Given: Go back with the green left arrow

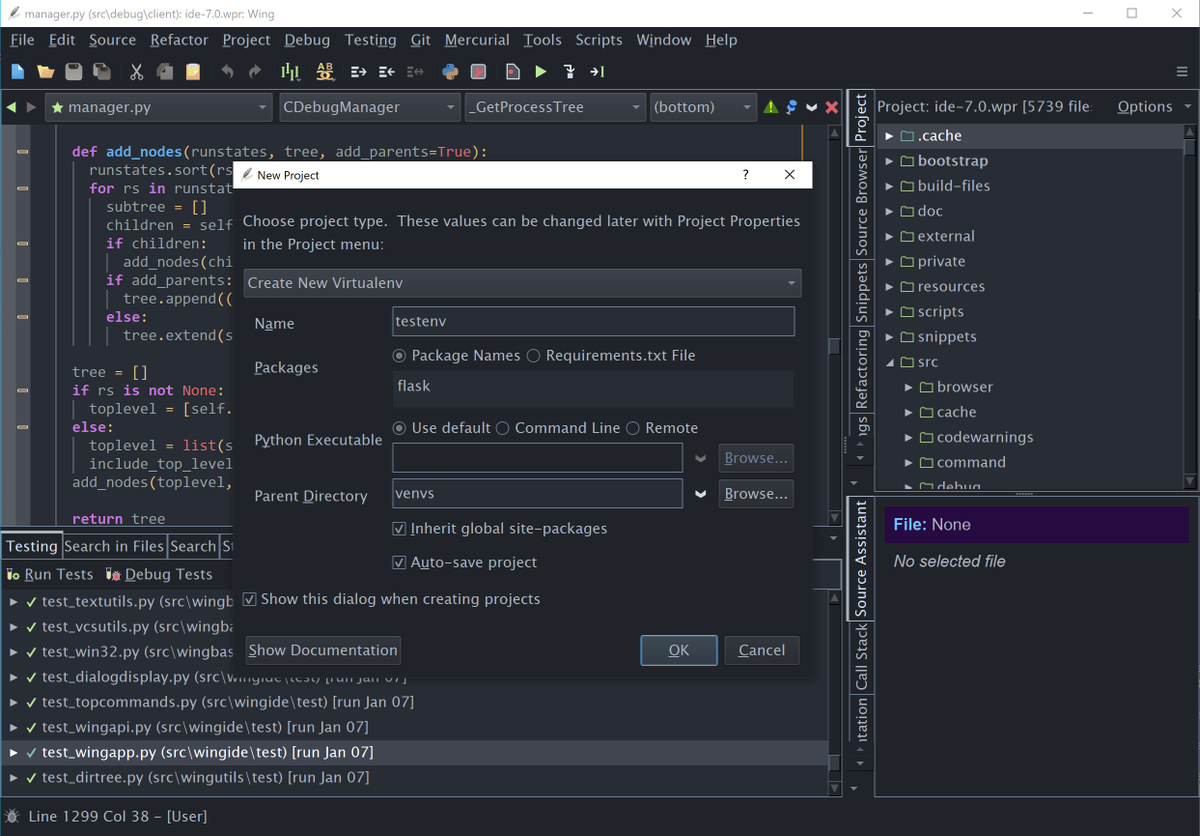Looking at the screenshot, I should tap(11, 107).
